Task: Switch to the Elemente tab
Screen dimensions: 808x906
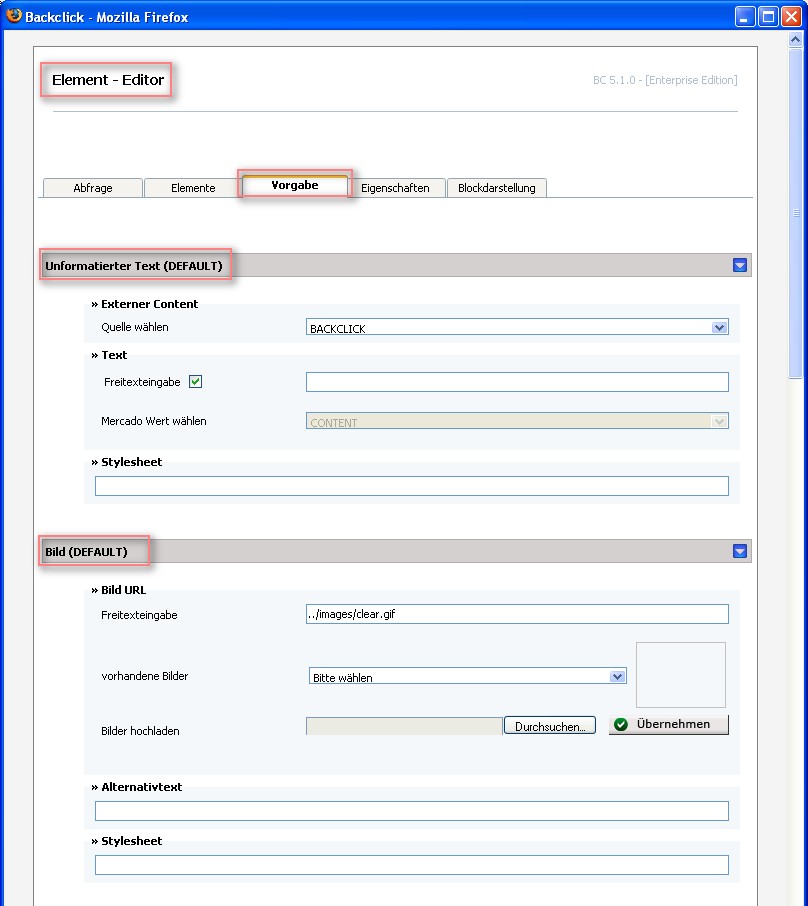Action: point(193,188)
